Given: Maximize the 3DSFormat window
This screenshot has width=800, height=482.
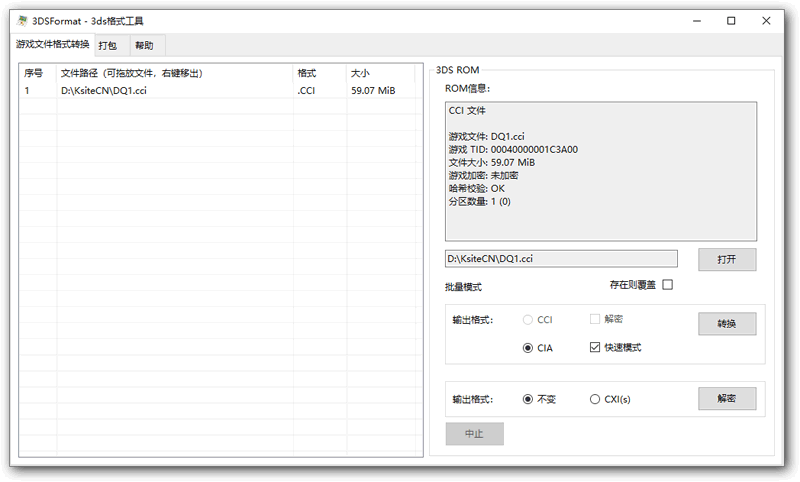Looking at the screenshot, I should 731,20.
